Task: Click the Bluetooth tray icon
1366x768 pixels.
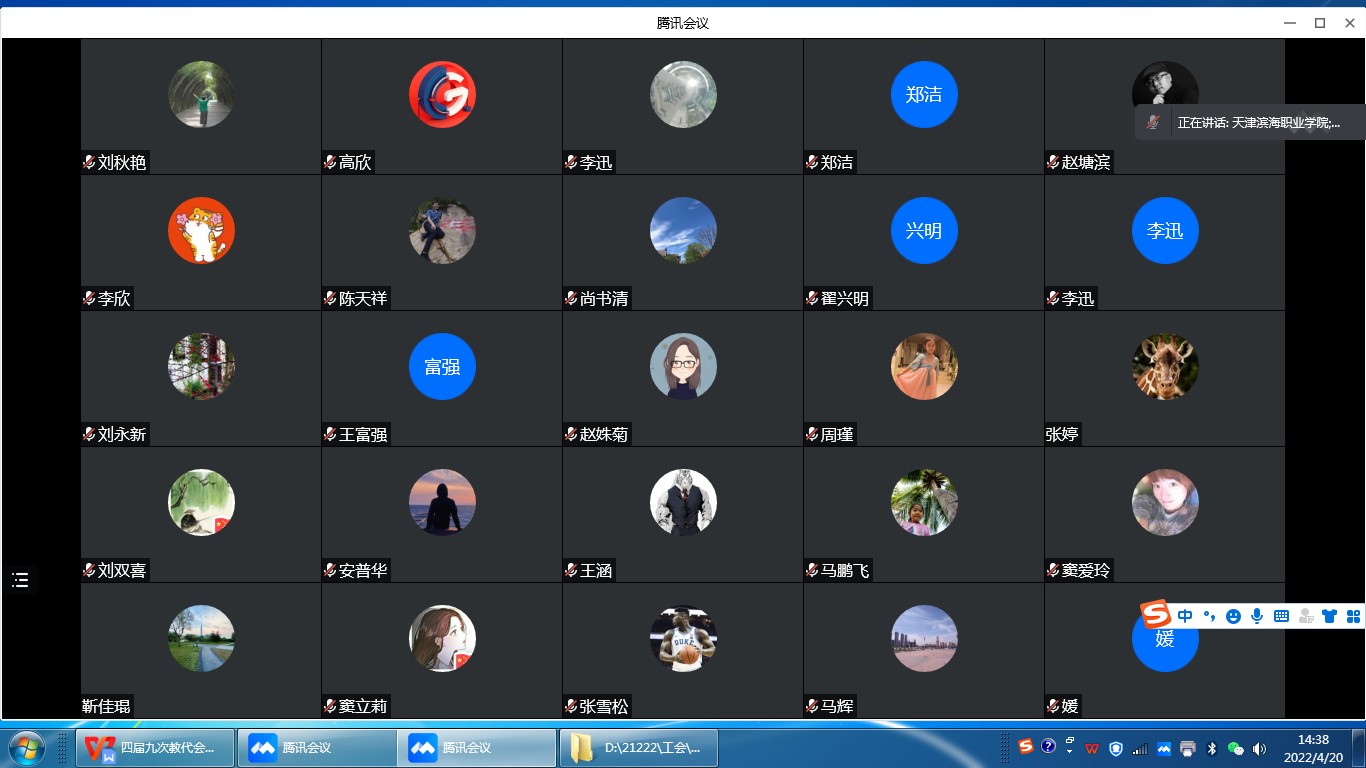Action: (x=1211, y=748)
